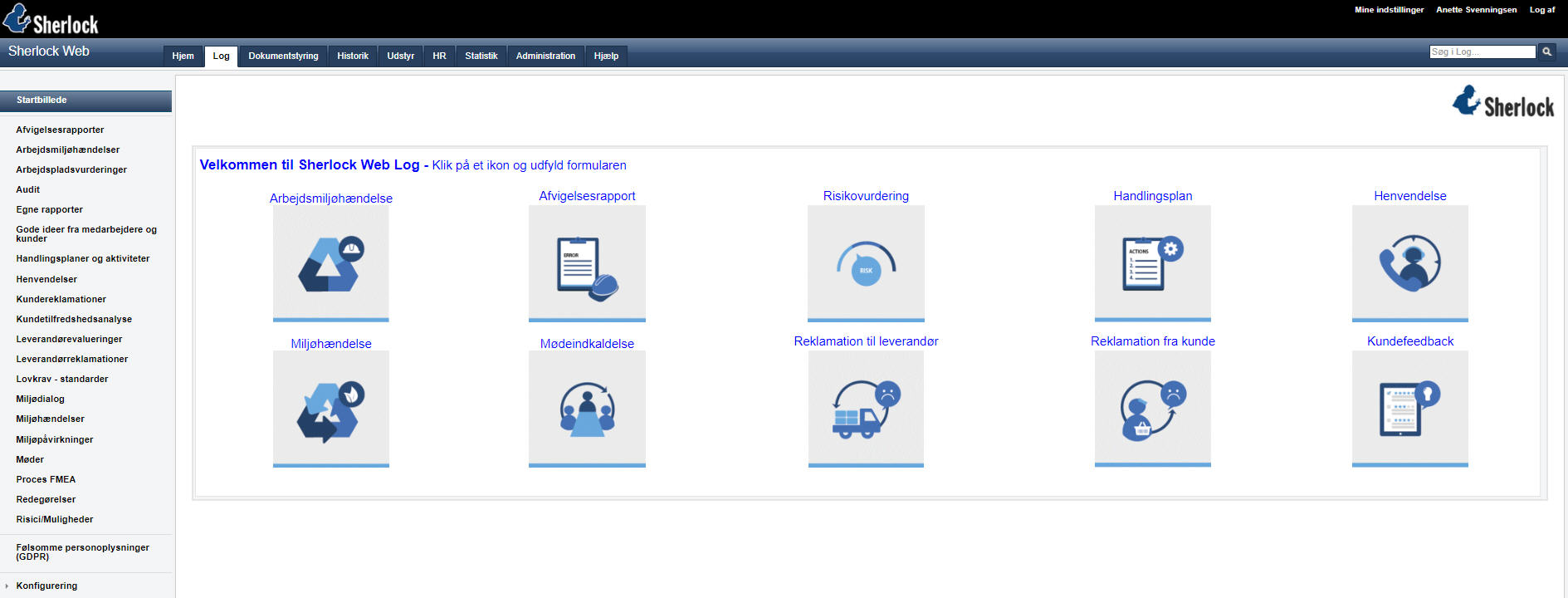Click the Kundefeedback title link
Screen dimensions: 1568x598
1410,341
